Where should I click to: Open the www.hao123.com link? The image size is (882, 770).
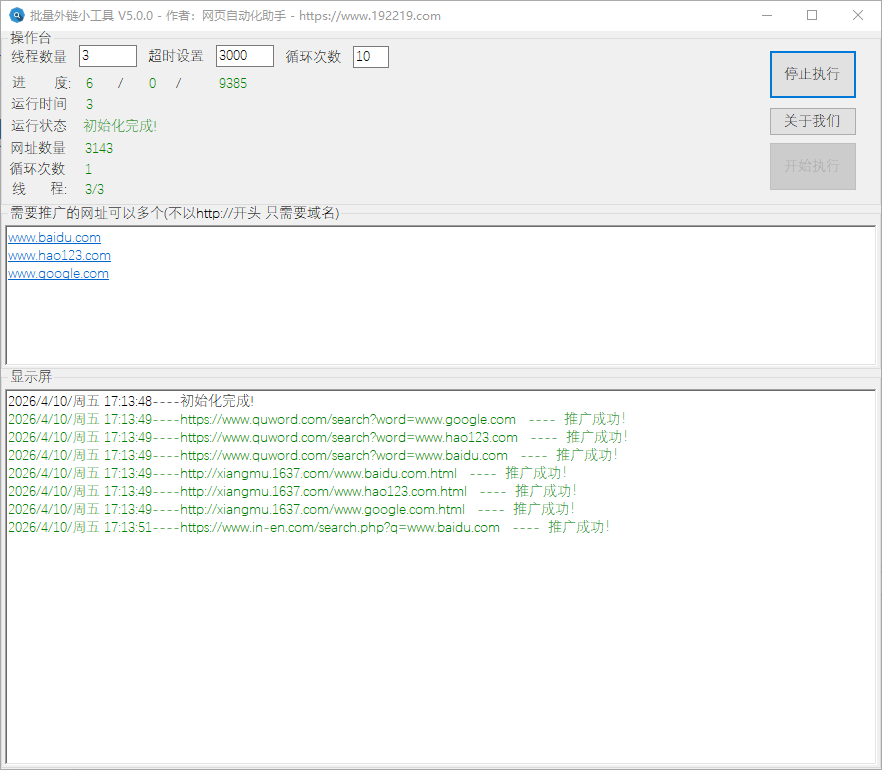pyautogui.click(x=59, y=256)
